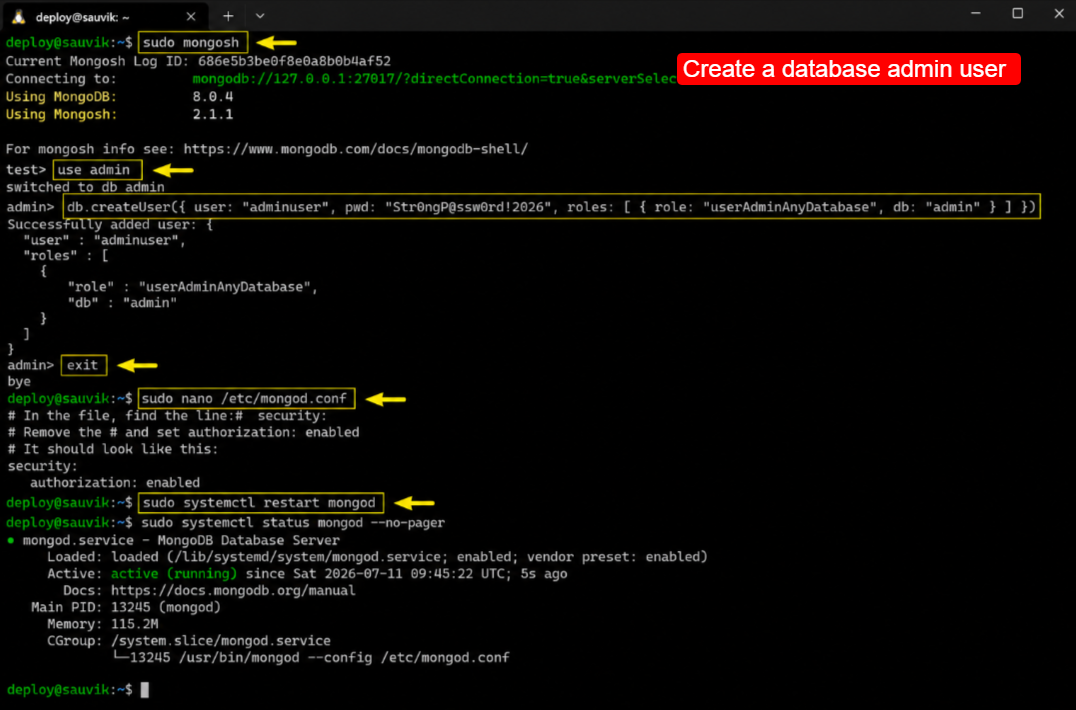Click the 'sudo mongosh' command text
1076x710 pixels.
(x=191, y=43)
